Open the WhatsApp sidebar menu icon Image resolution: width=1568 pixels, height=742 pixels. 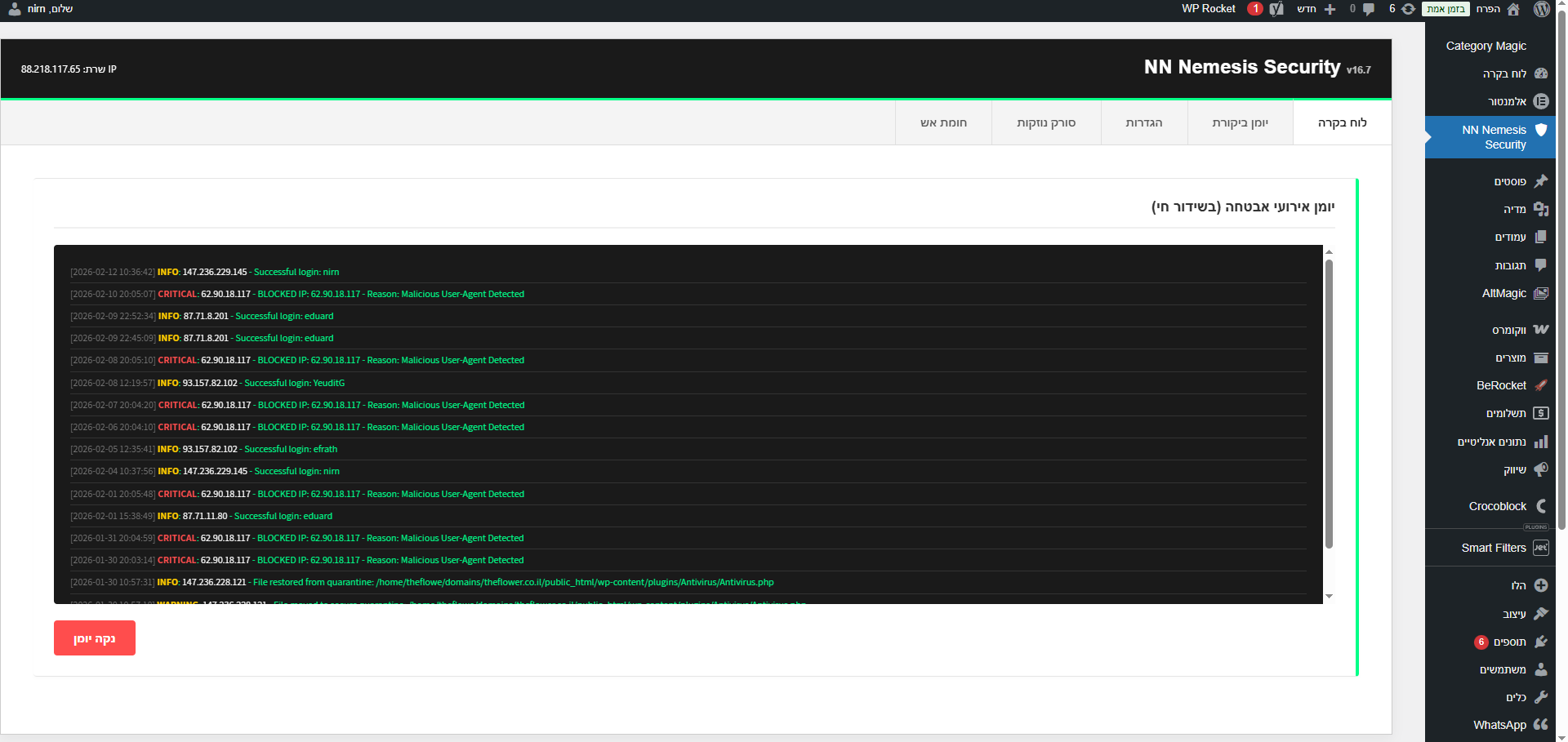[x=1540, y=725]
